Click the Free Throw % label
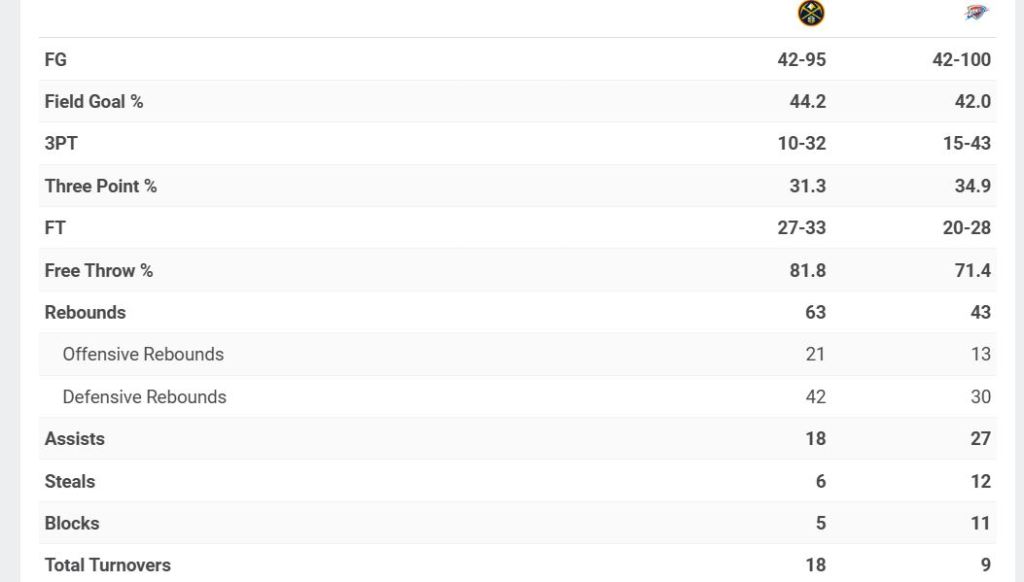 point(99,271)
